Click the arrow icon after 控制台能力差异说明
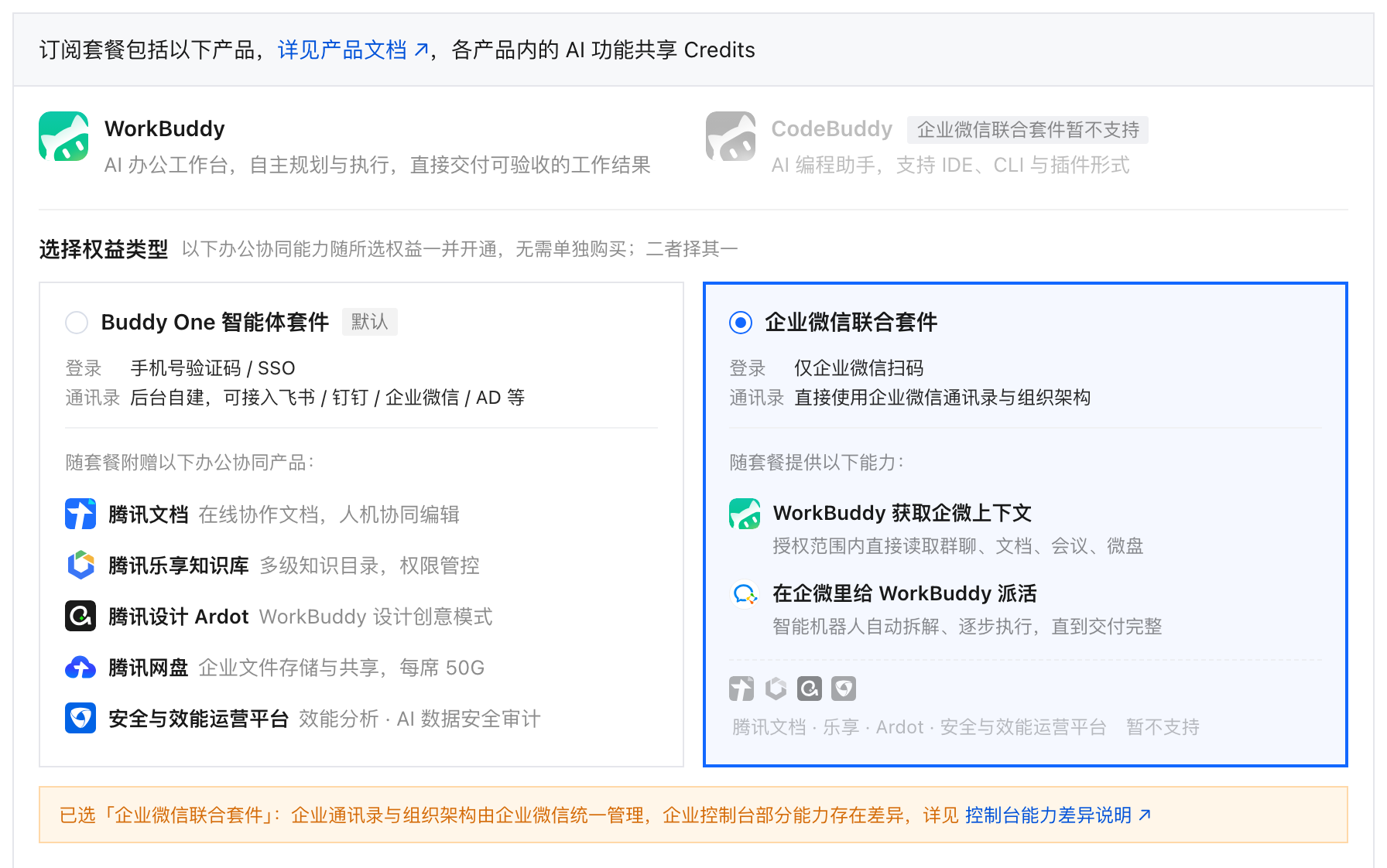The image size is (1387, 868). pos(1145,815)
